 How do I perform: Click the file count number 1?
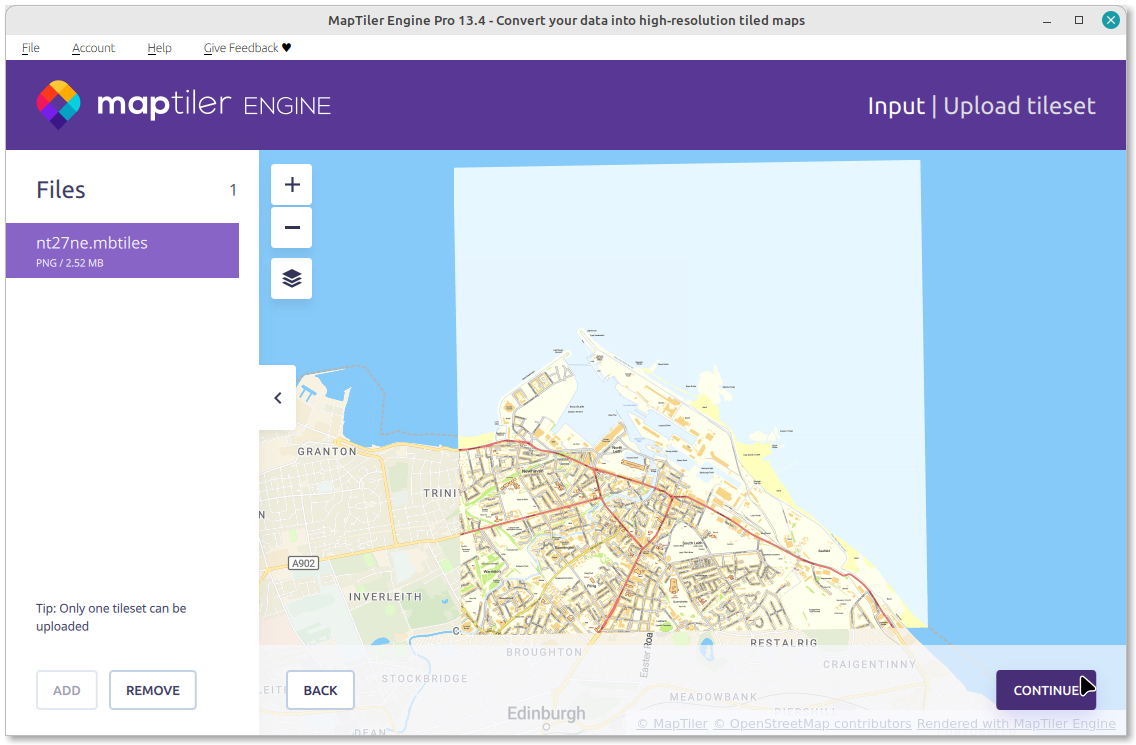[233, 190]
